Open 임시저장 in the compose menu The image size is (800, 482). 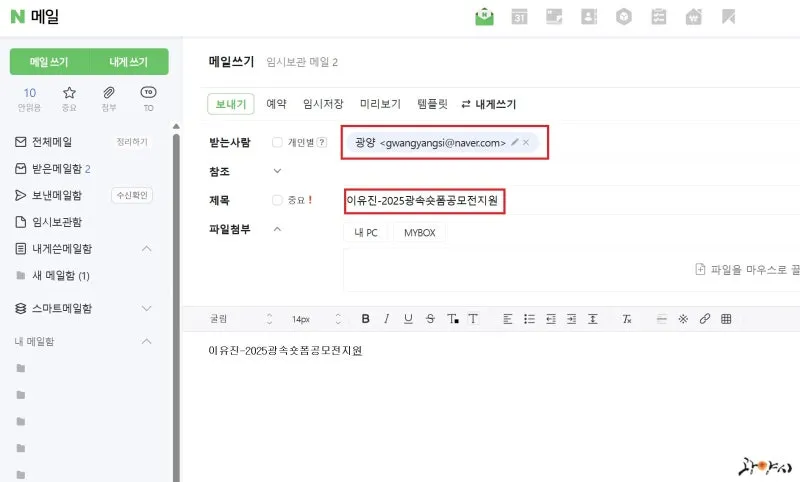click(323, 104)
